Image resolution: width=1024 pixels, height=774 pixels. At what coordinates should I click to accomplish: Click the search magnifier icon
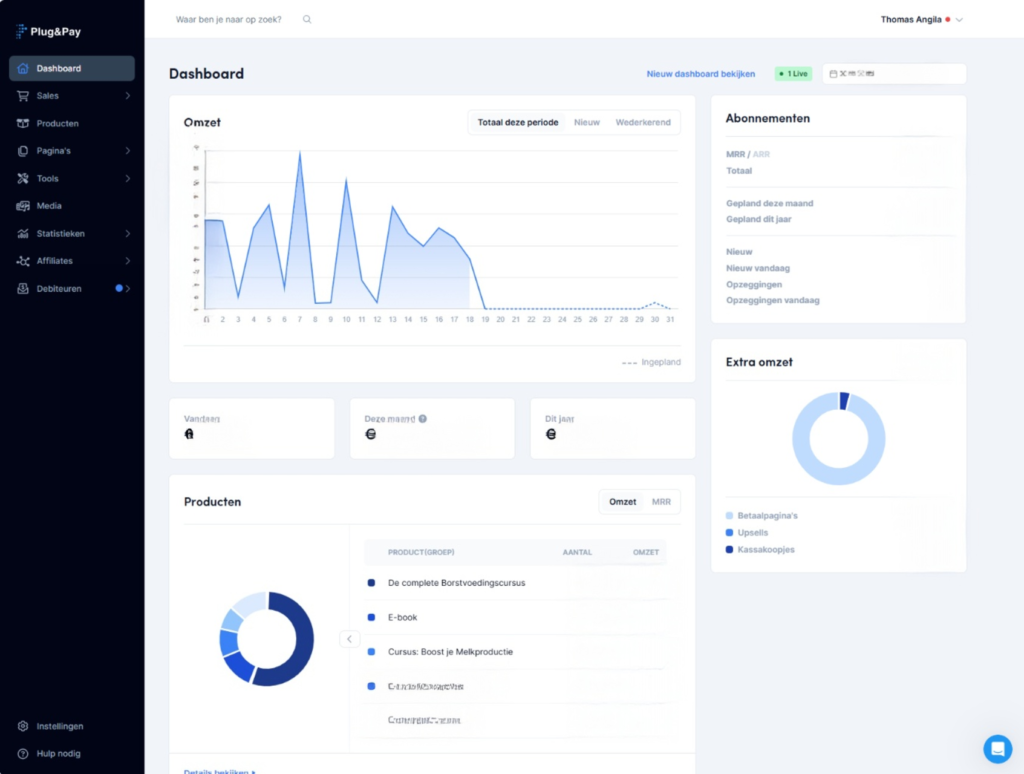pos(307,19)
